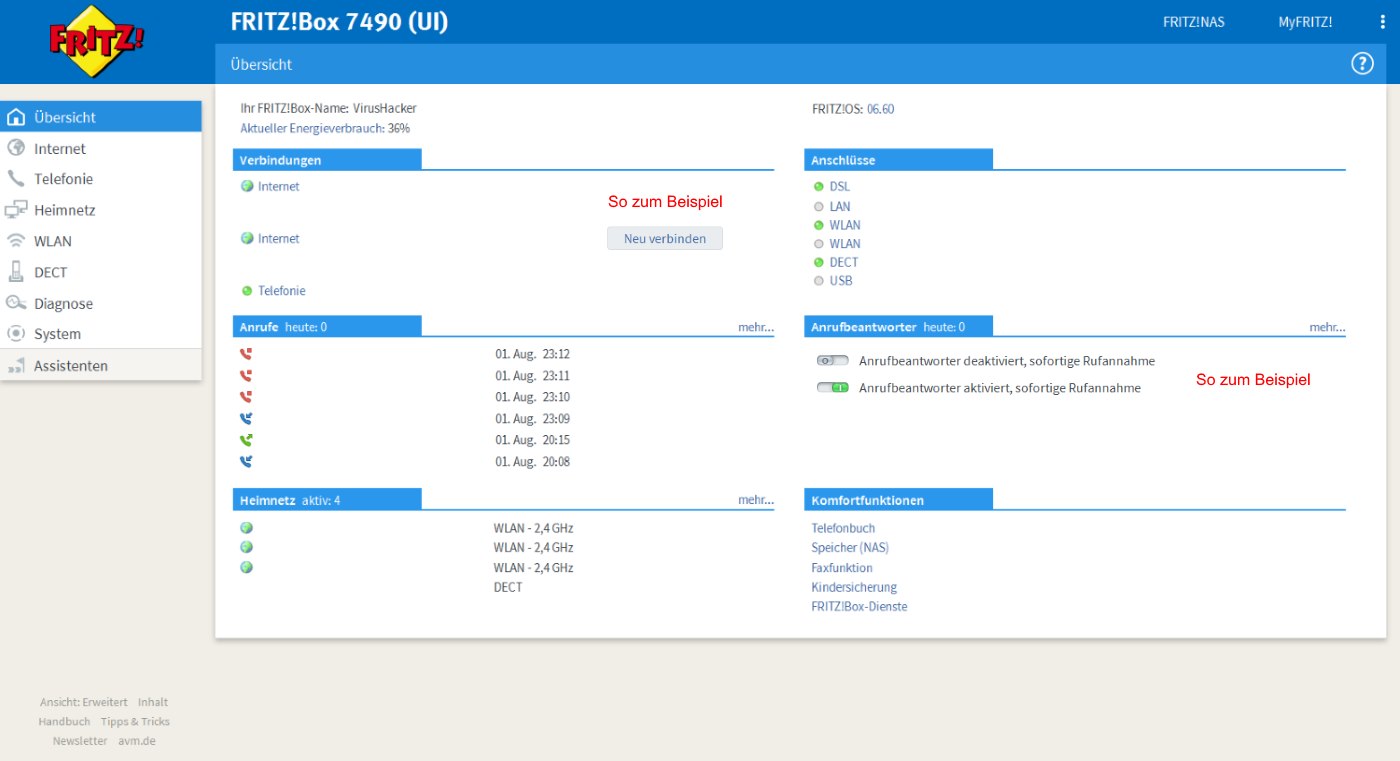This screenshot has width=1400, height=761.
Task: Click the LAN link under Anschlüsse
Action: tap(840, 206)
